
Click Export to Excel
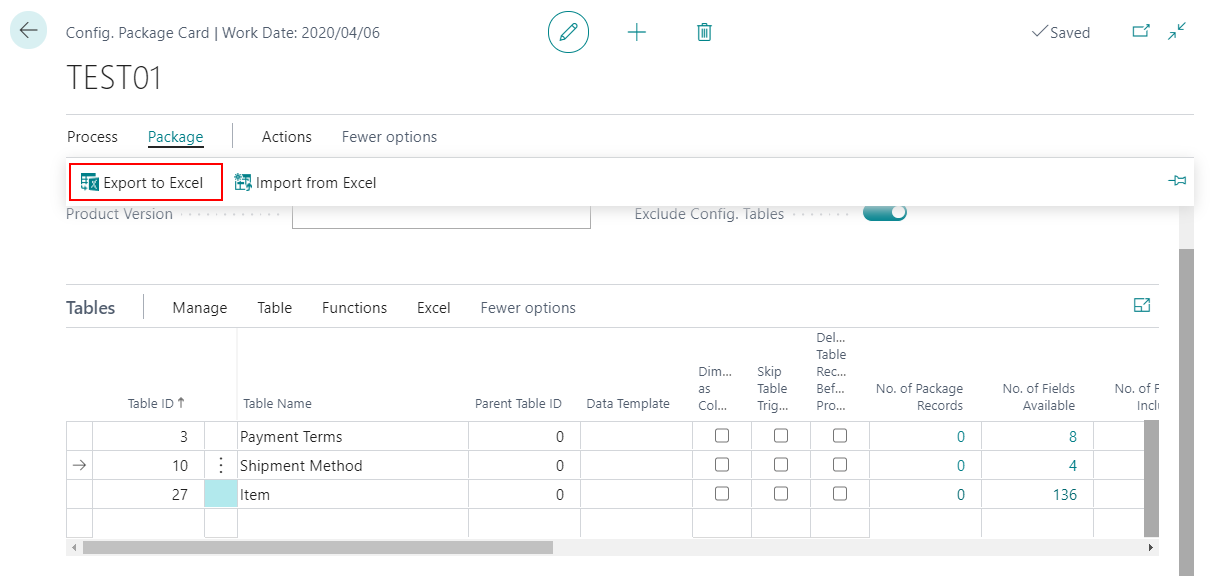[145, 182]
